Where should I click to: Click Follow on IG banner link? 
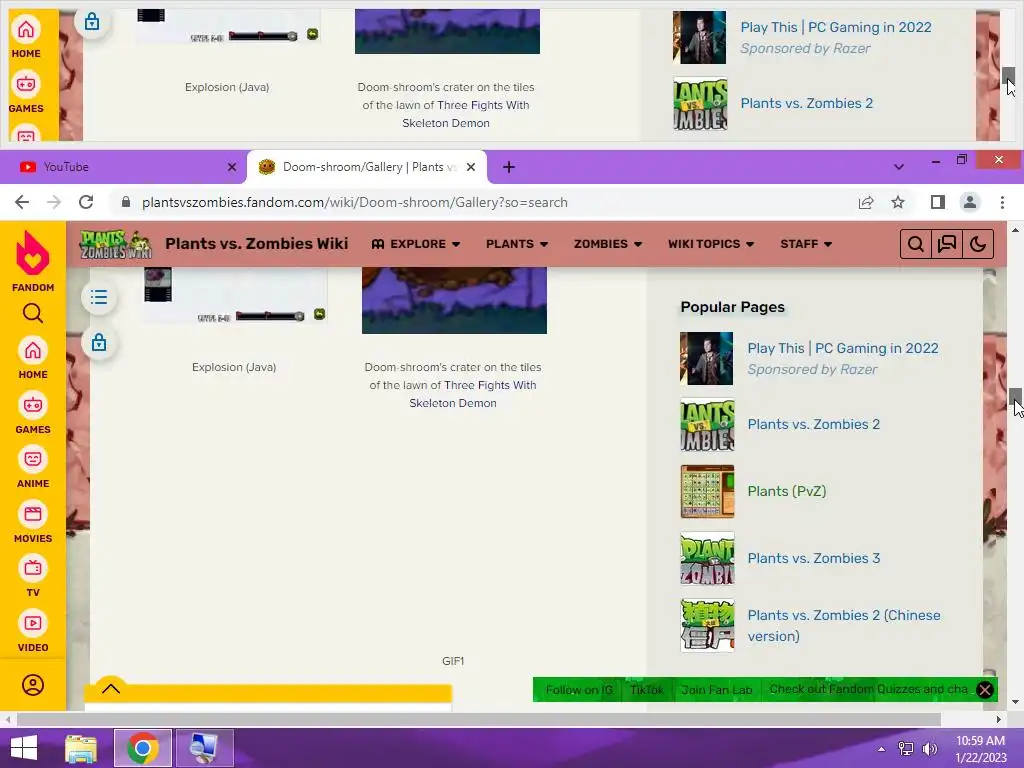click(x=579, y=690)
